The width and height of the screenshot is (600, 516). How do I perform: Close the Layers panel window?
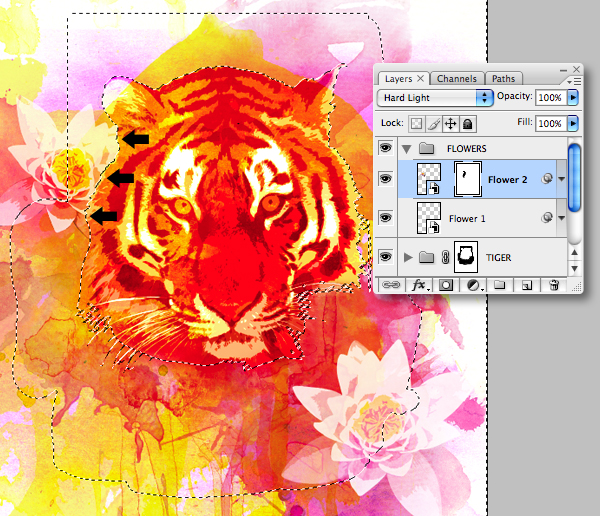(576, 69)
